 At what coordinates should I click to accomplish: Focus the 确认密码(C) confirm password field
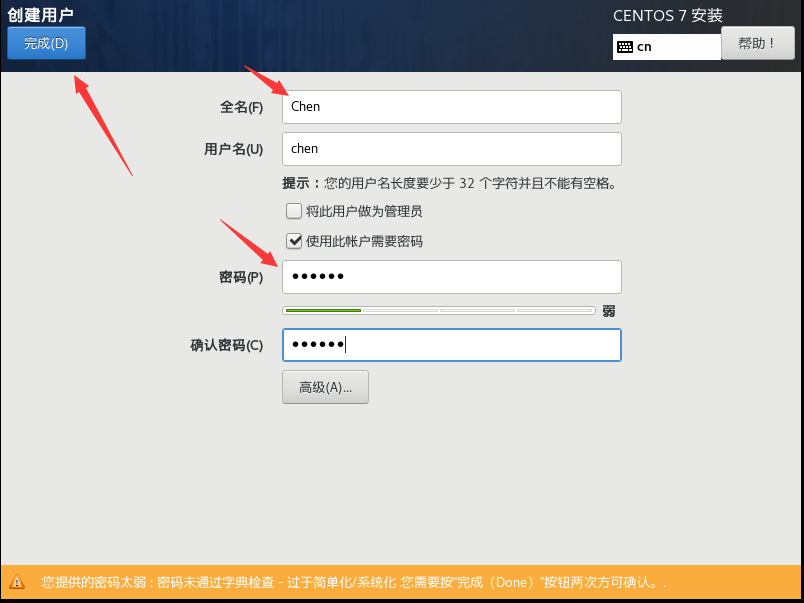452,345
